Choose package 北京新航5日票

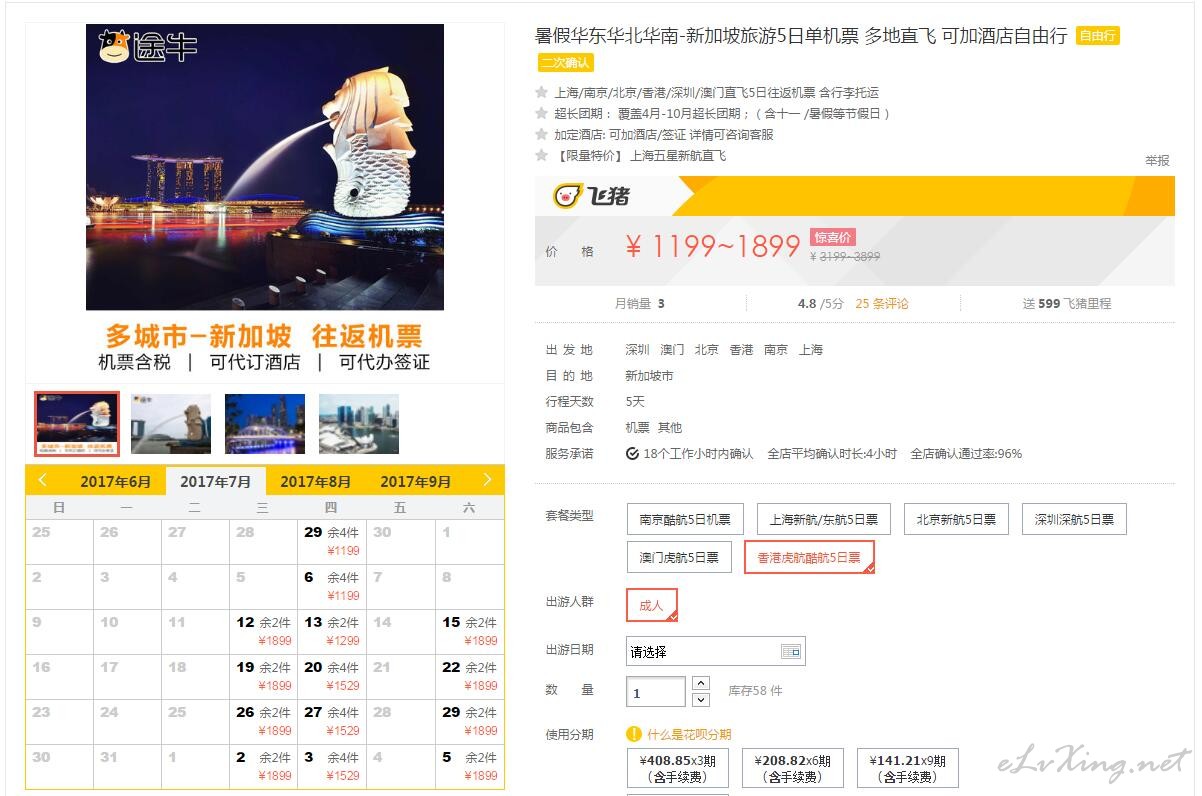[956, 519]
